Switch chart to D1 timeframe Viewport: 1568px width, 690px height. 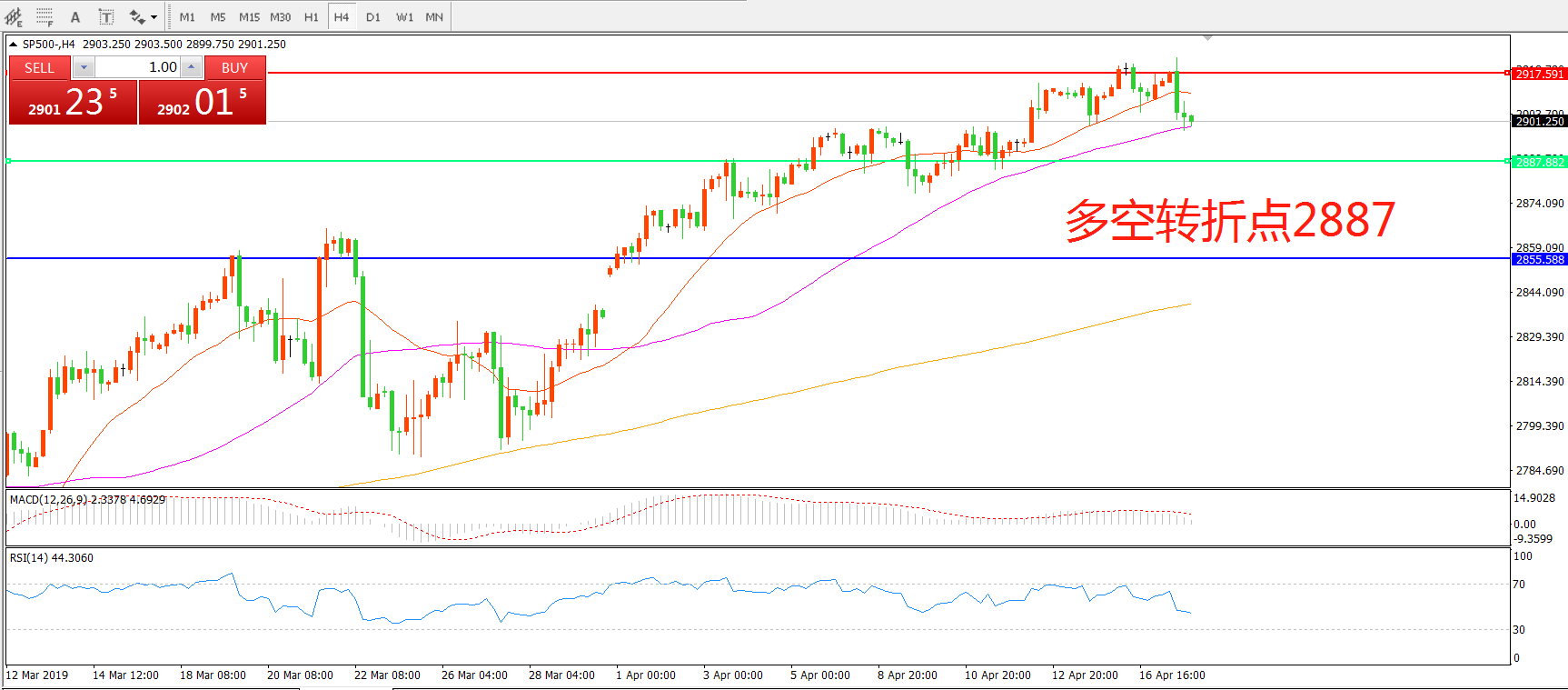[x=373, y=16]
